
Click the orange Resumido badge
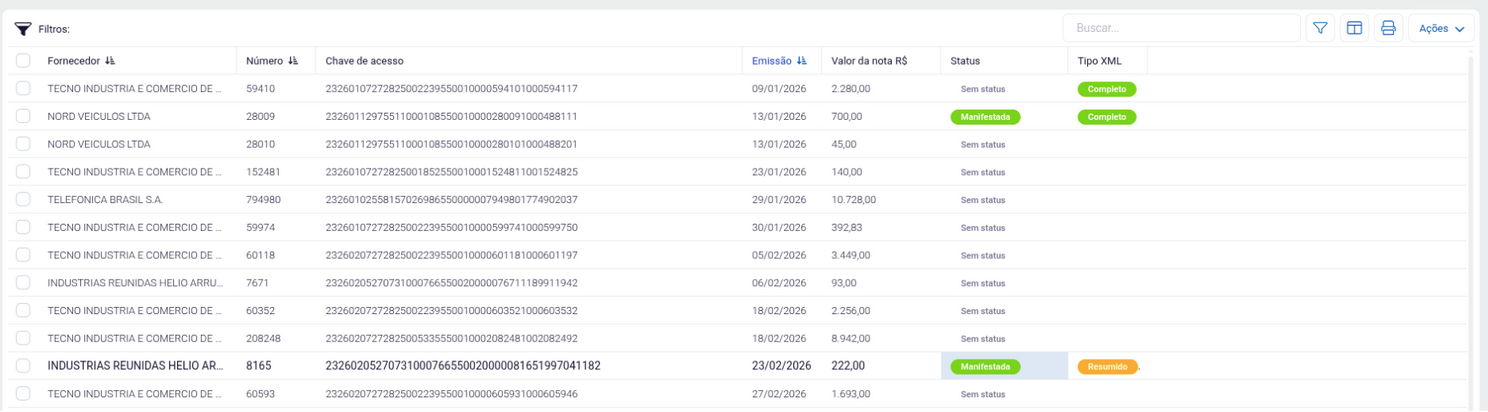pyautogui.click(x=1107, y=367)
